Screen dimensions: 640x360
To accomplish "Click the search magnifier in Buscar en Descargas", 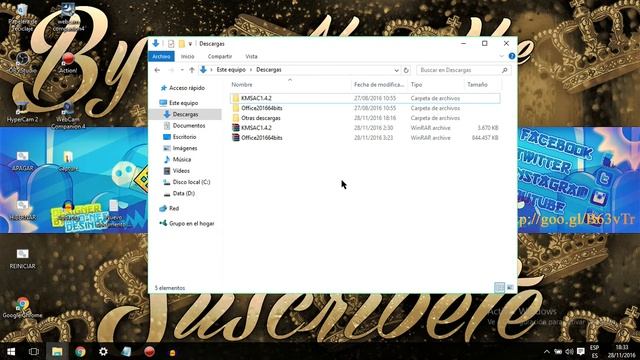I will [x=504, y=70].
